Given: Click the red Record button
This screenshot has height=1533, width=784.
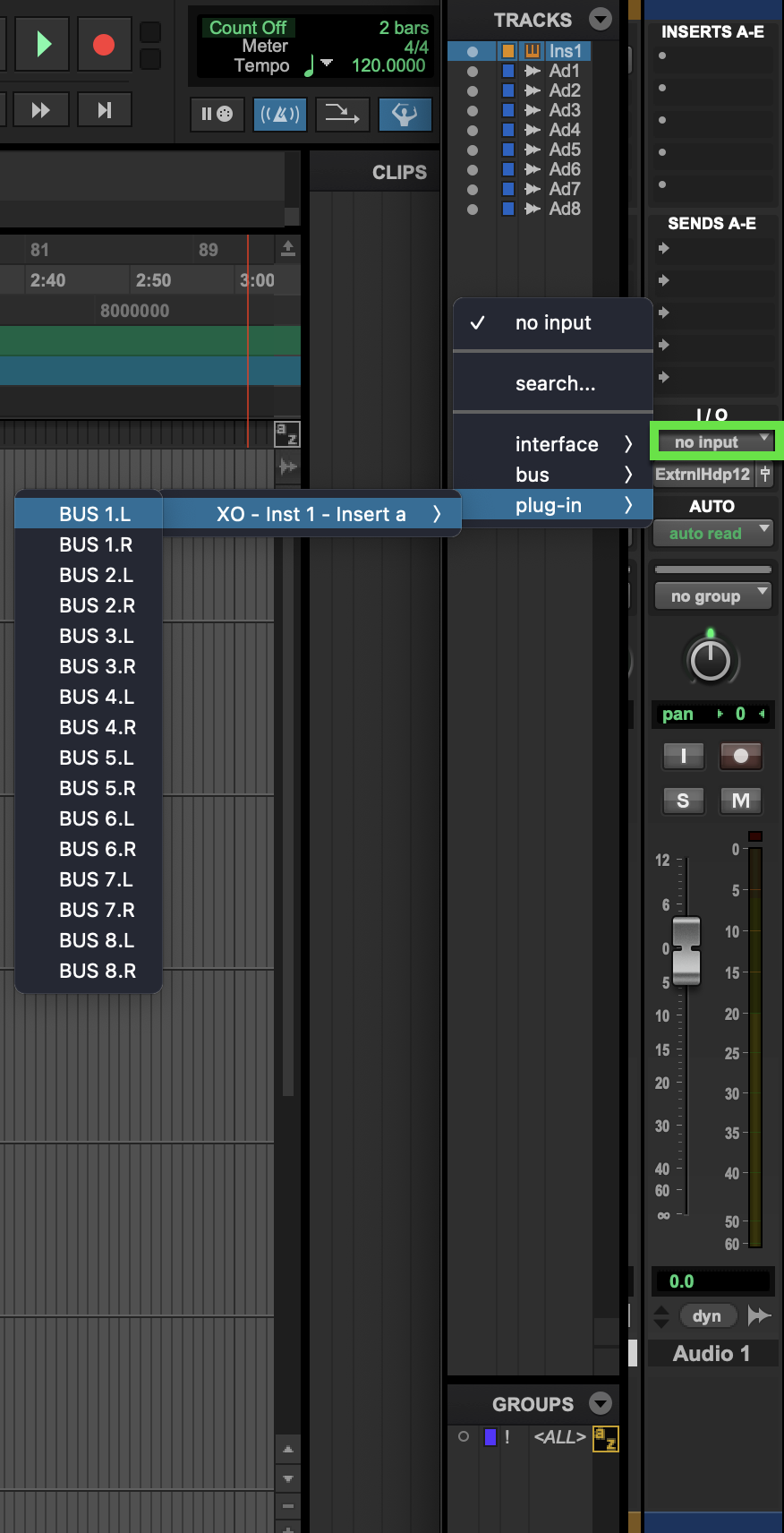Looking at the screenshot, I should point(104,44).
